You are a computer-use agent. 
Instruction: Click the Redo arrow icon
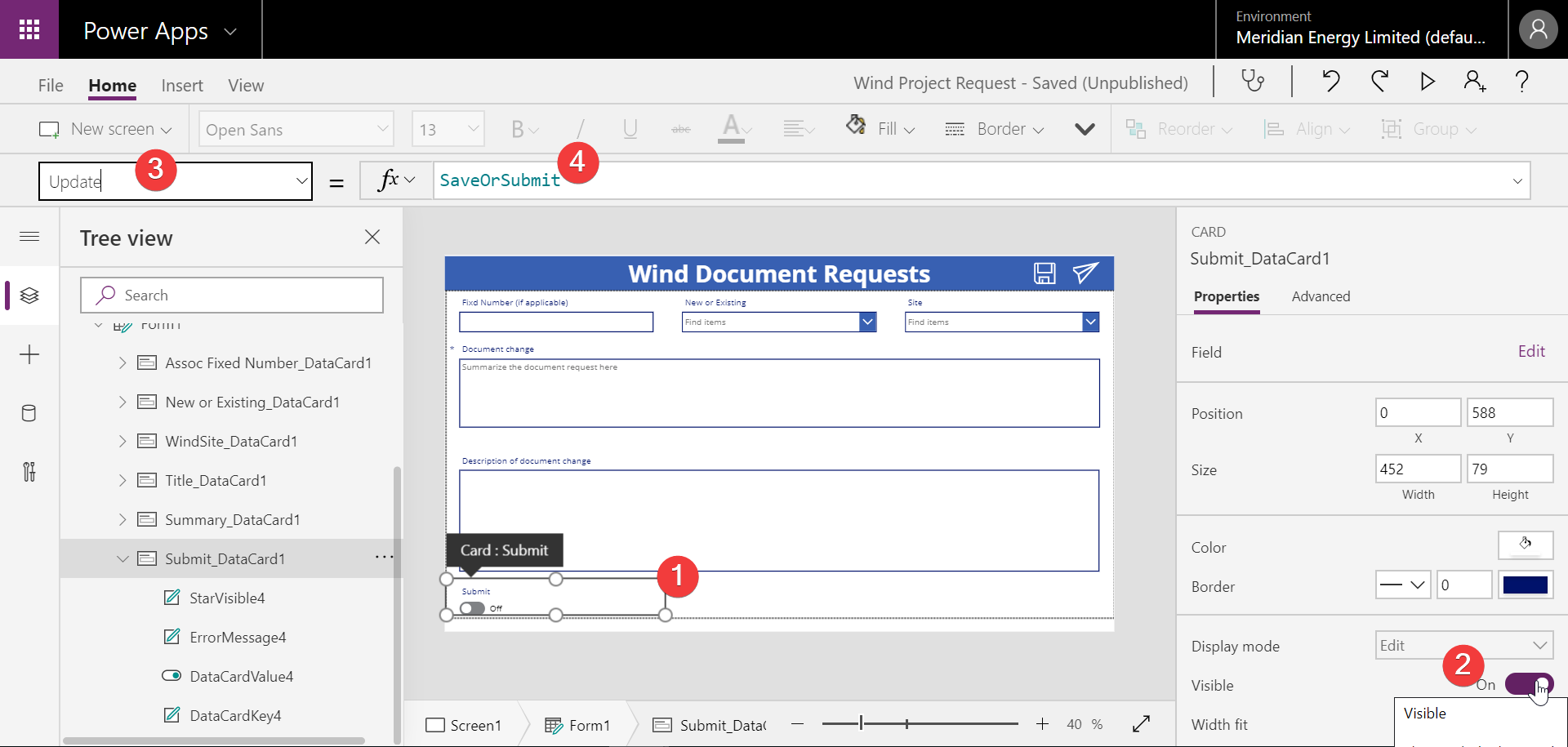click(x=1379, y=81)
